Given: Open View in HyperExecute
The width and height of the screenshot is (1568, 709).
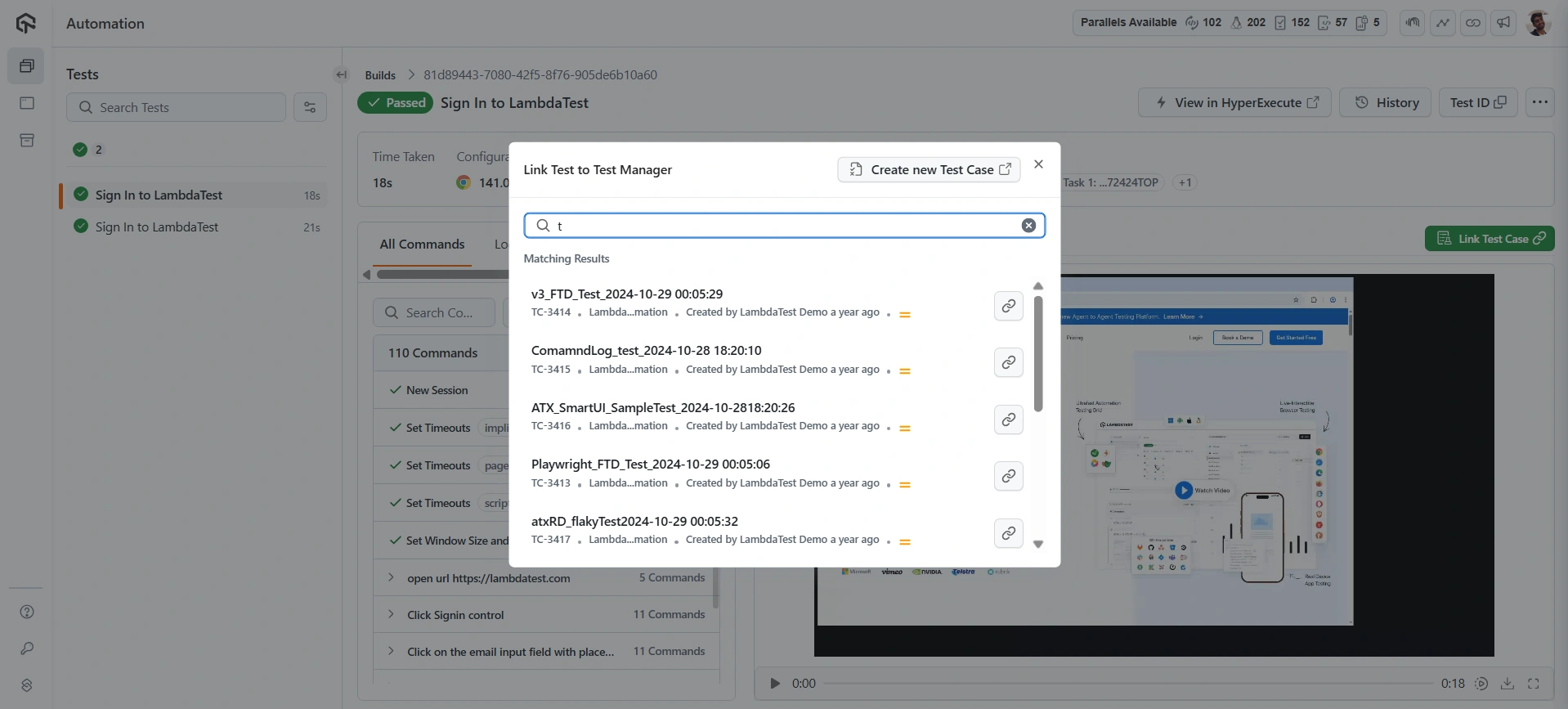Looking at the screenshot, I should coord(1235,102).
